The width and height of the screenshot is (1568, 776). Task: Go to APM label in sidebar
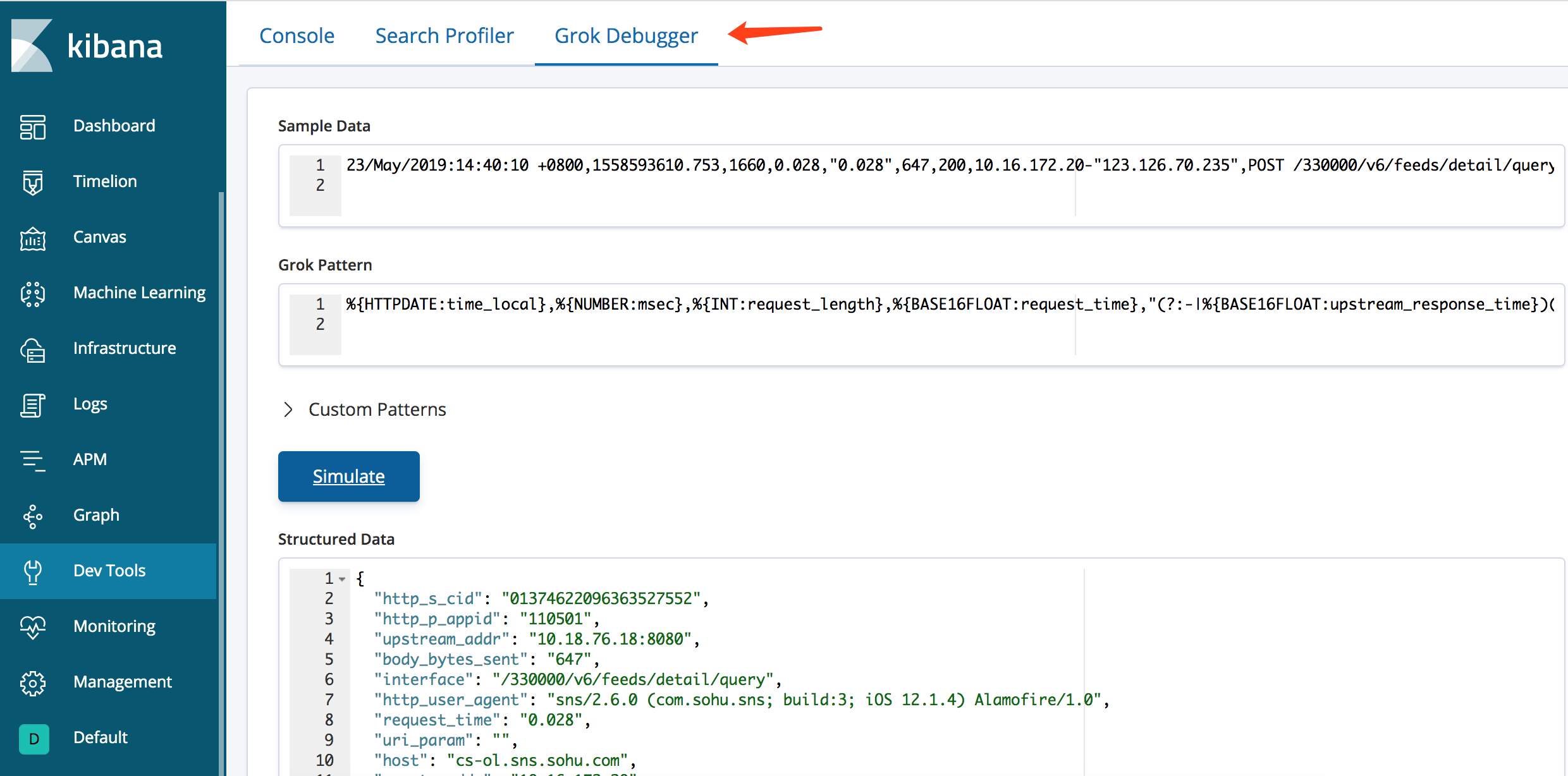(x=90, y=459)
